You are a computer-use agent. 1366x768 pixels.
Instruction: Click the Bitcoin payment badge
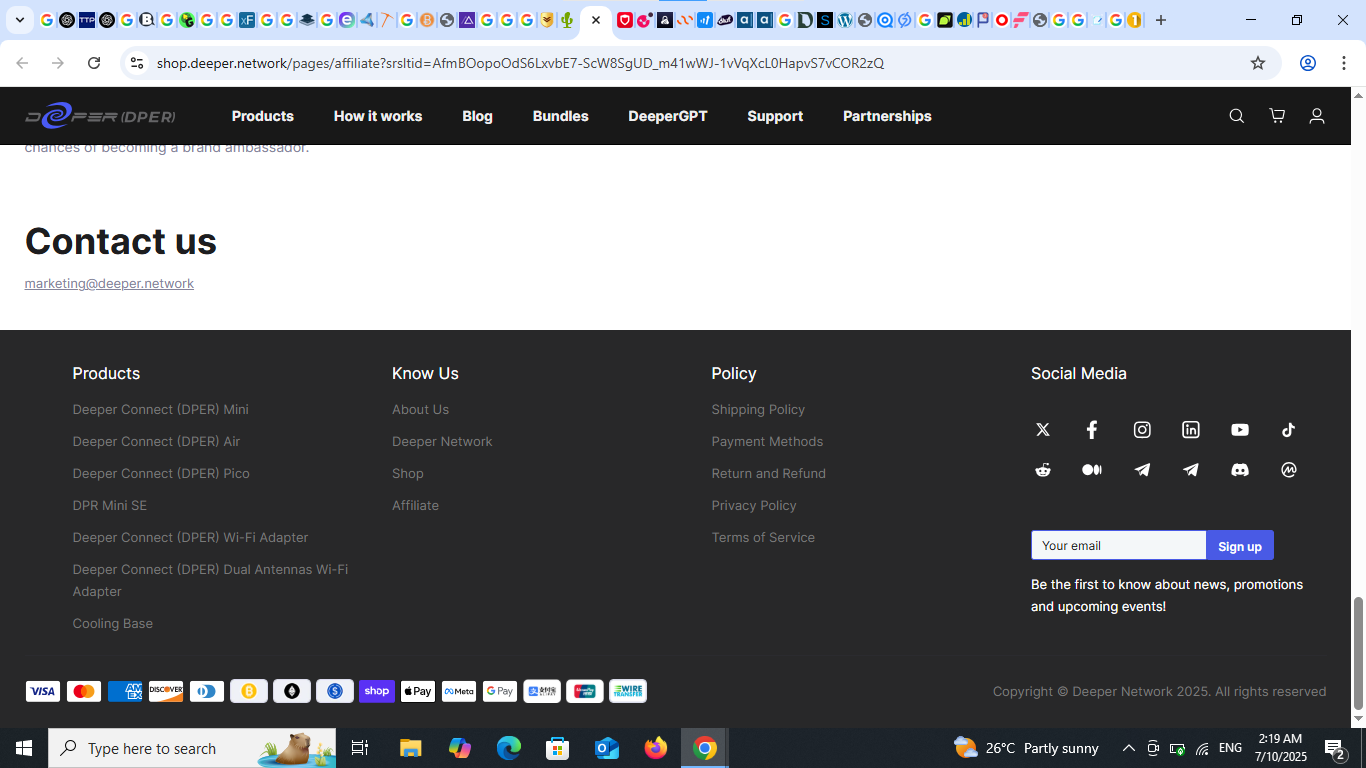pos(249,691)
